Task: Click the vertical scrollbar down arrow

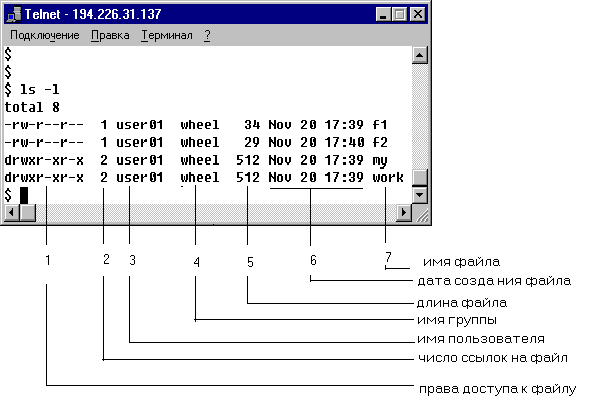Action: [419, 195]
